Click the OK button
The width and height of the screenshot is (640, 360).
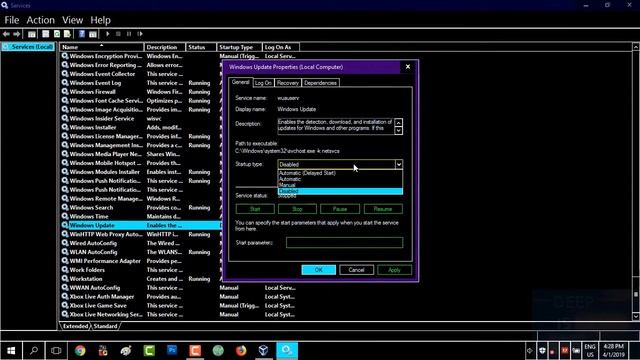319,270
